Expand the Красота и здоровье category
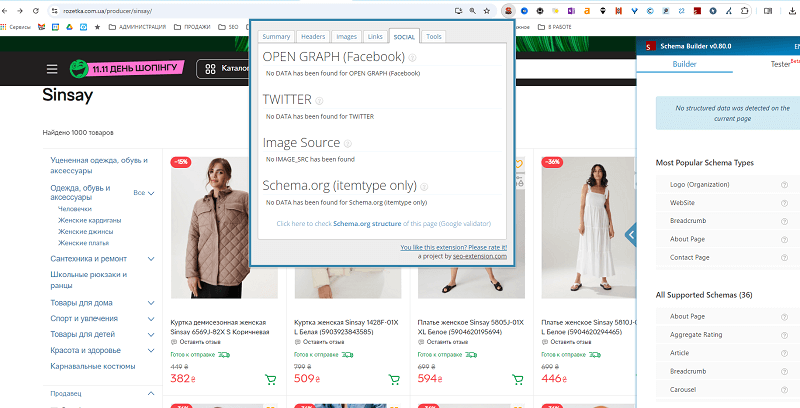800x408 pixels. coord(151,351)
